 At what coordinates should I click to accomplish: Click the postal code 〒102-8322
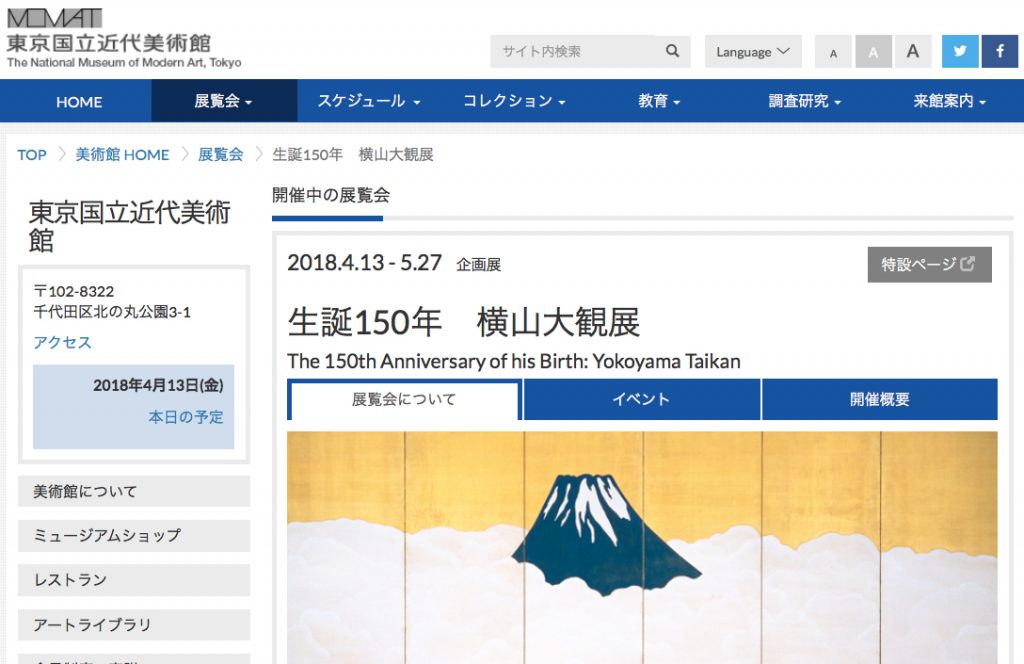(x=74, y=291)
